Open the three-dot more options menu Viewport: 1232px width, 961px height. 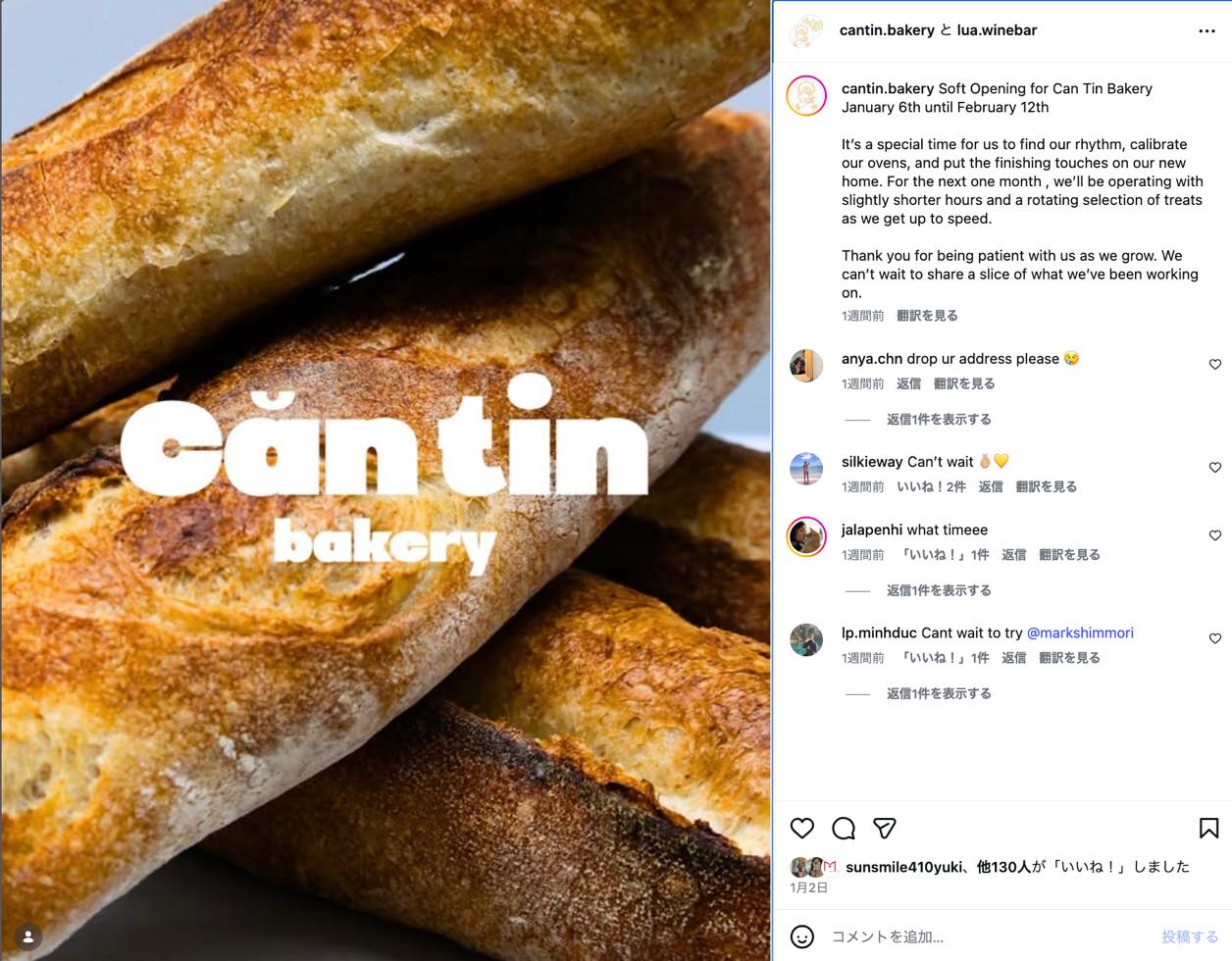[1206, 31]
